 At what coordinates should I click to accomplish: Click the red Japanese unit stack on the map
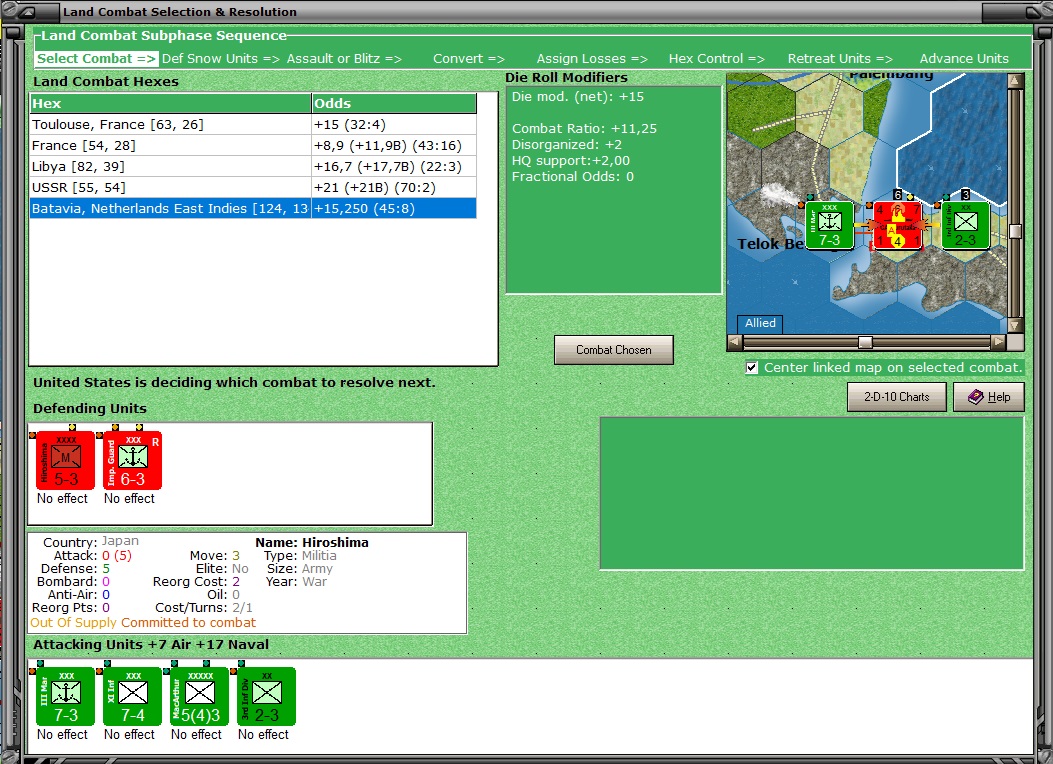[897, 225]
